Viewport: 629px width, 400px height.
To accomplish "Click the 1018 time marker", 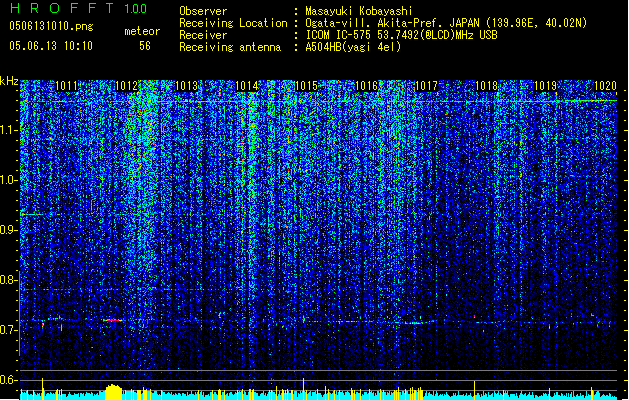I will 486,86.
